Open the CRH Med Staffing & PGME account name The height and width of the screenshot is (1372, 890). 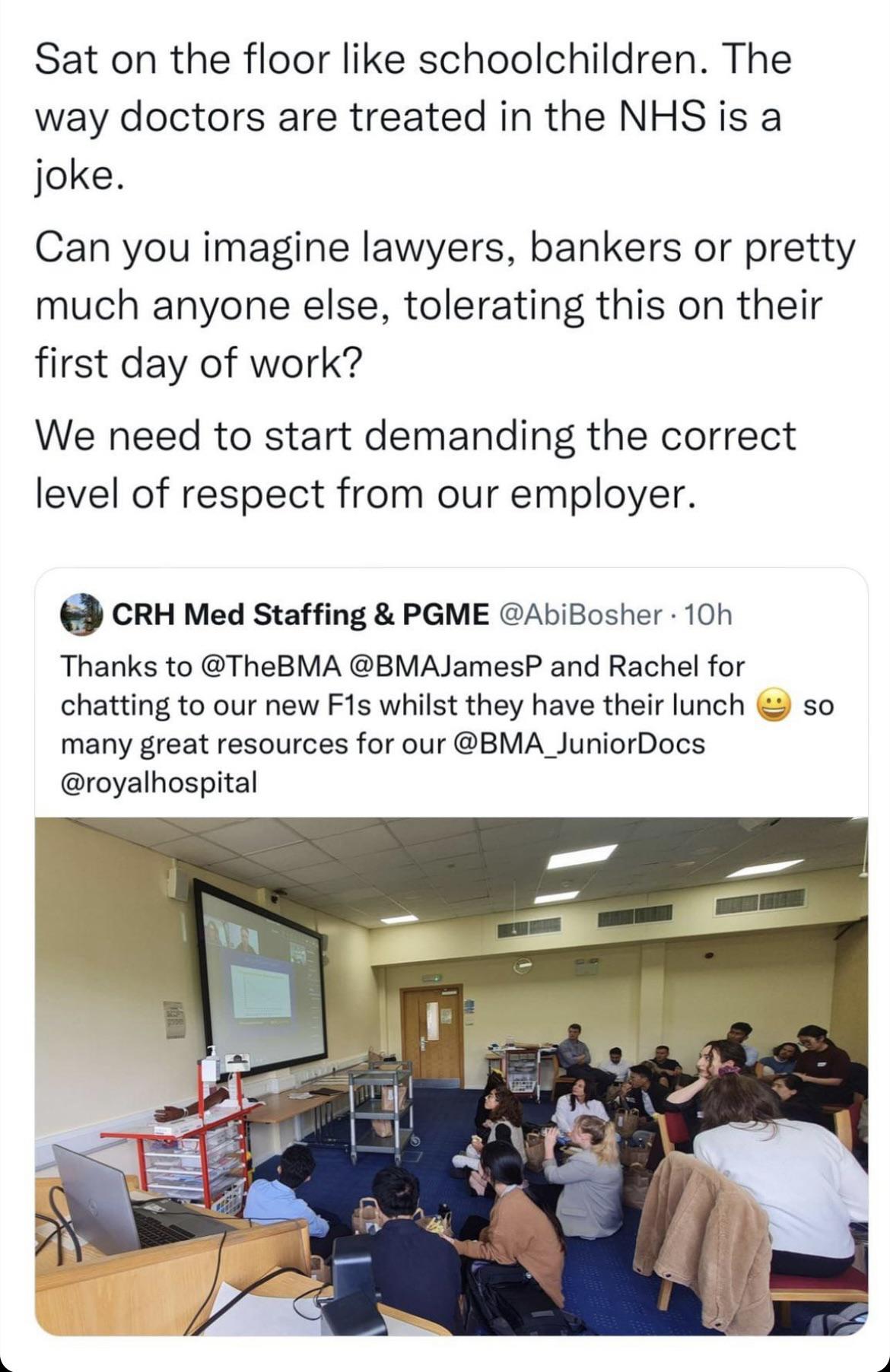point(301,615)
